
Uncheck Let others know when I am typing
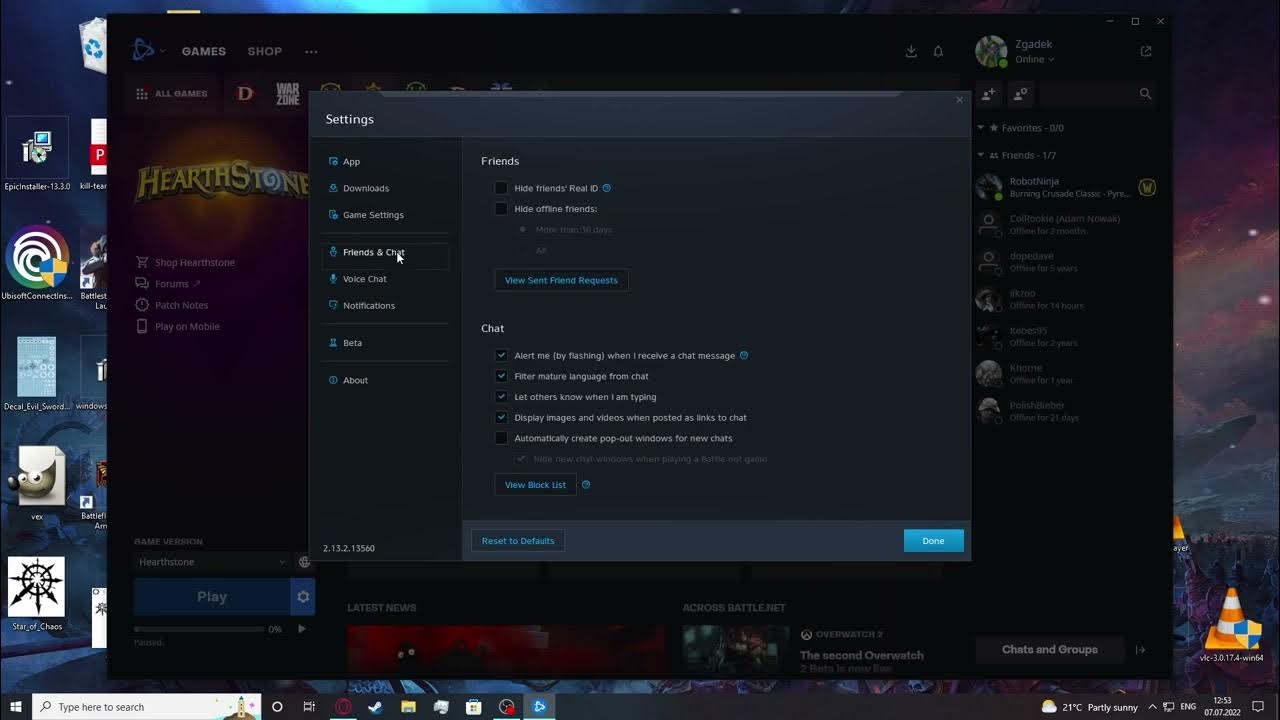(x=501, y=397)
